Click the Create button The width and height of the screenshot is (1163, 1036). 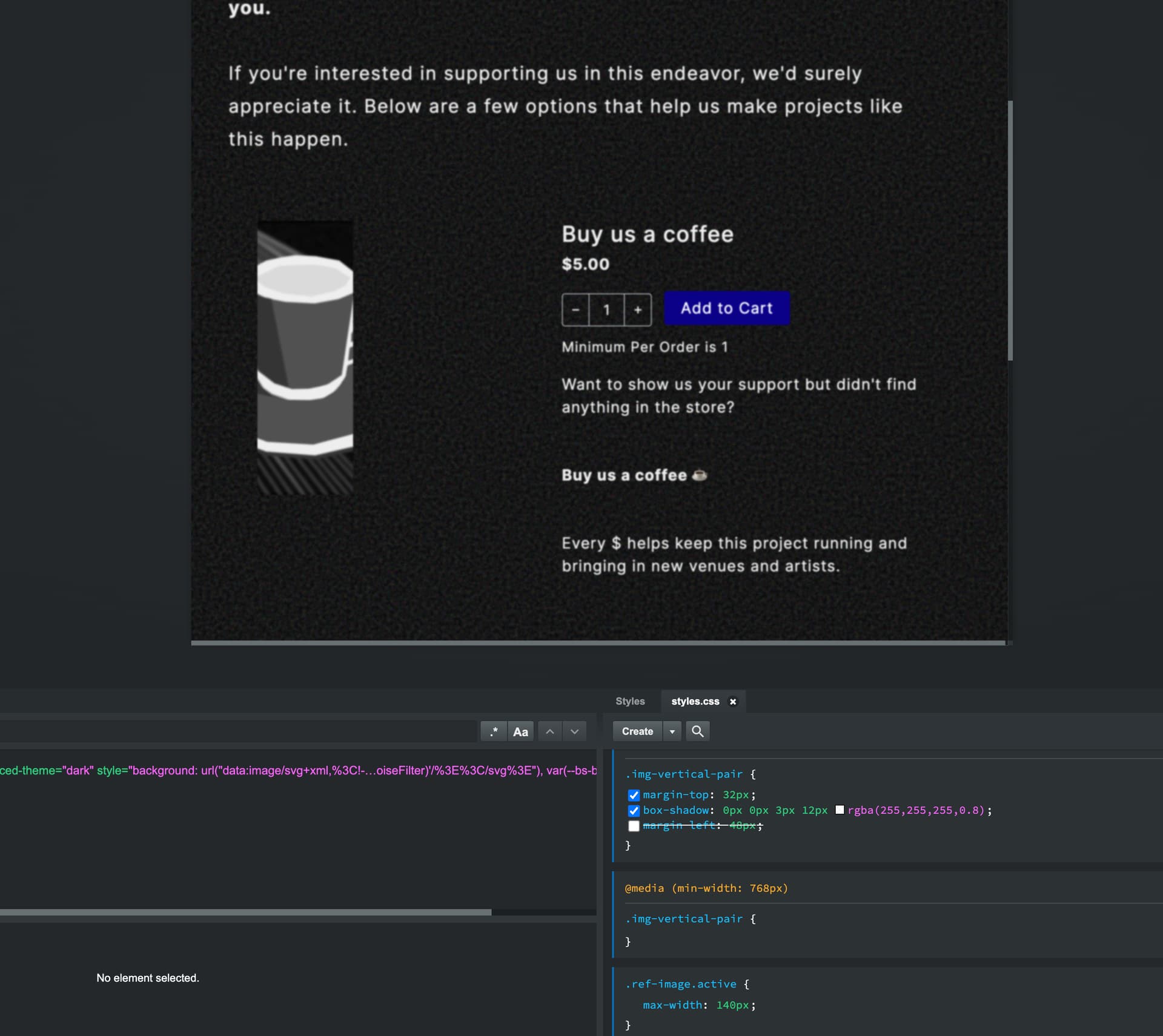tap(637, 731)
